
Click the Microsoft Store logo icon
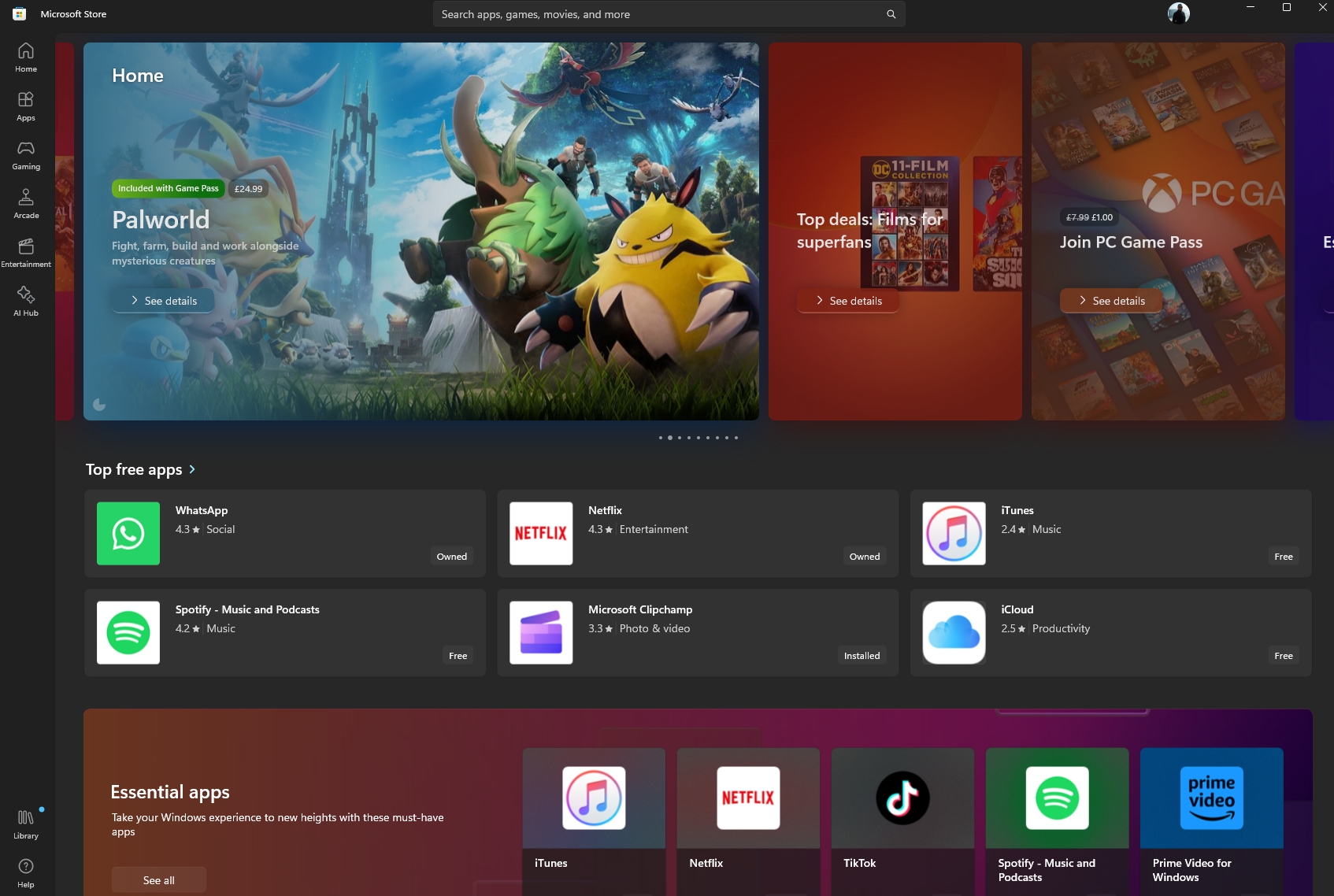click(x=20, y=14)
